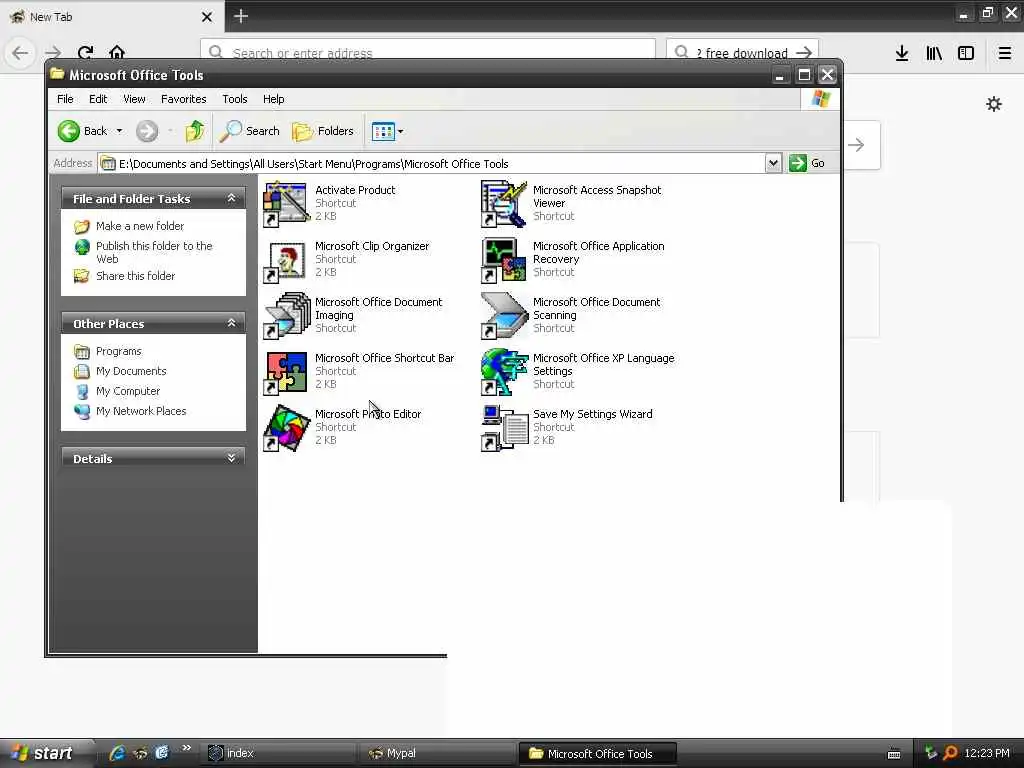The height and width of the screenshot is (768, 1024).
Task: Click Publish this folder to the Web
Action: (x=154, y=252)
